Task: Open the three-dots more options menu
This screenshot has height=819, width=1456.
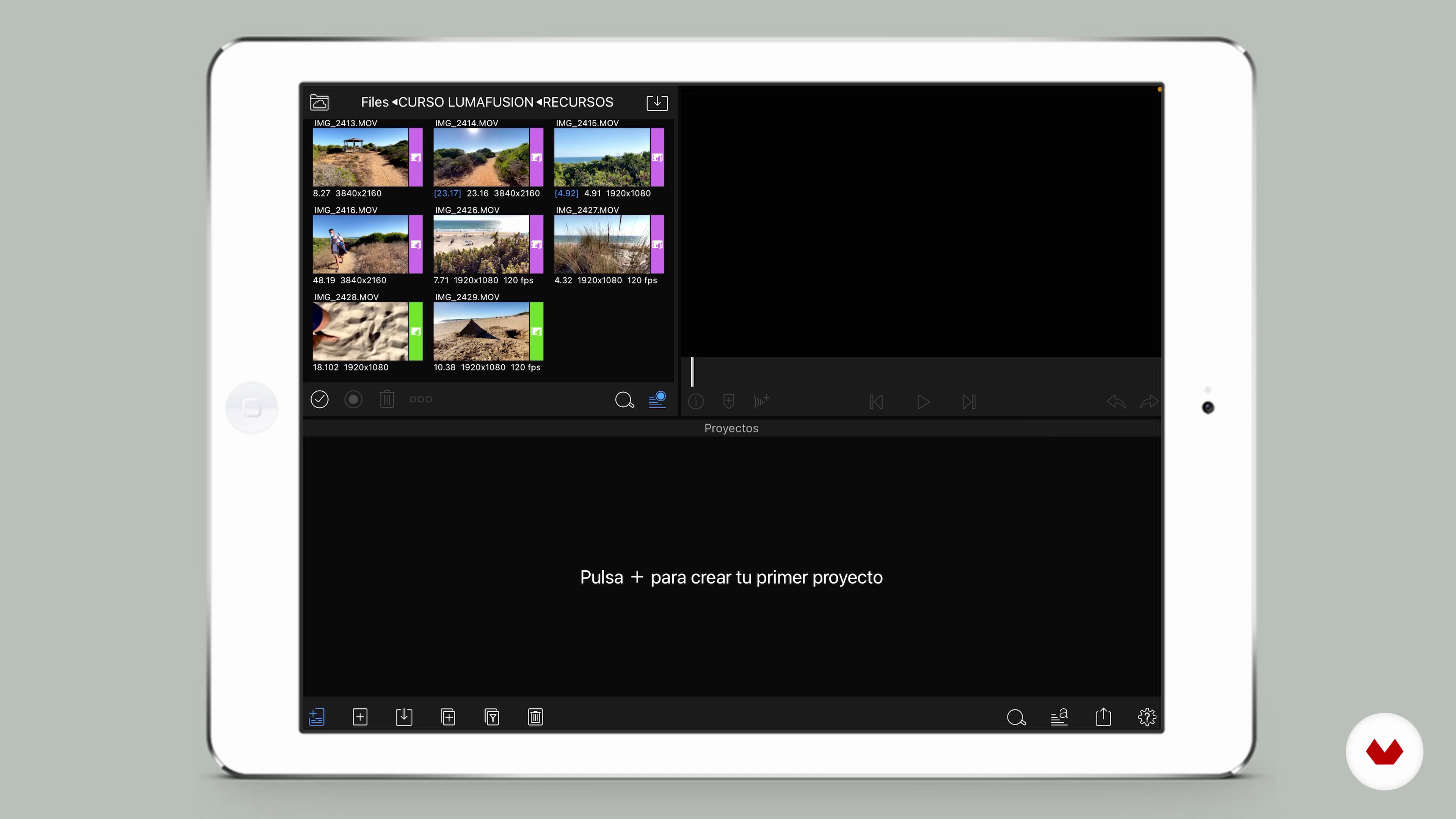Action: tap(420, 400)
